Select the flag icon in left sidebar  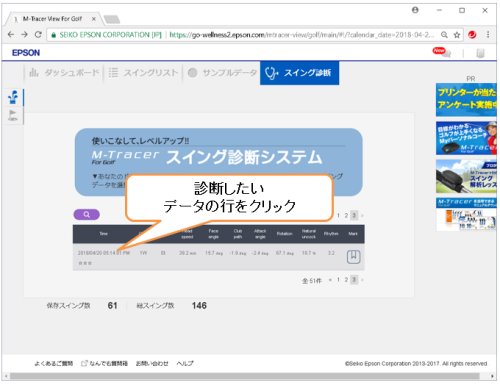click(12, 115)
